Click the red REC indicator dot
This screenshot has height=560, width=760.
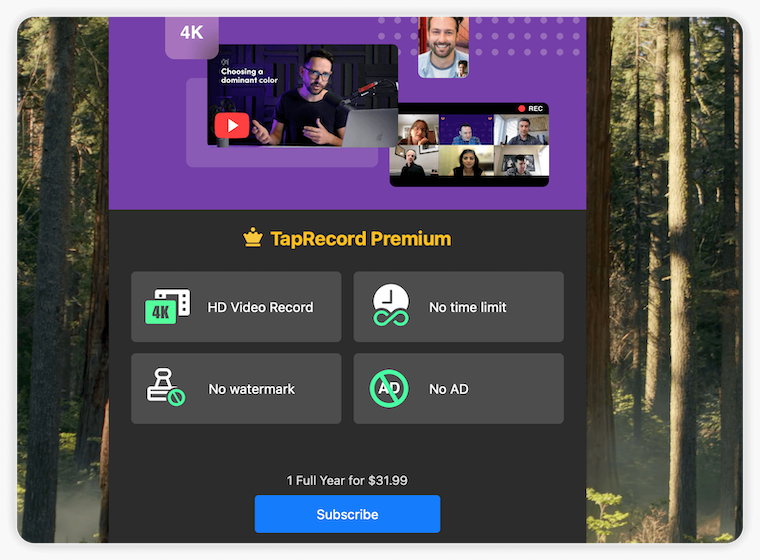(x=521, y=108)
